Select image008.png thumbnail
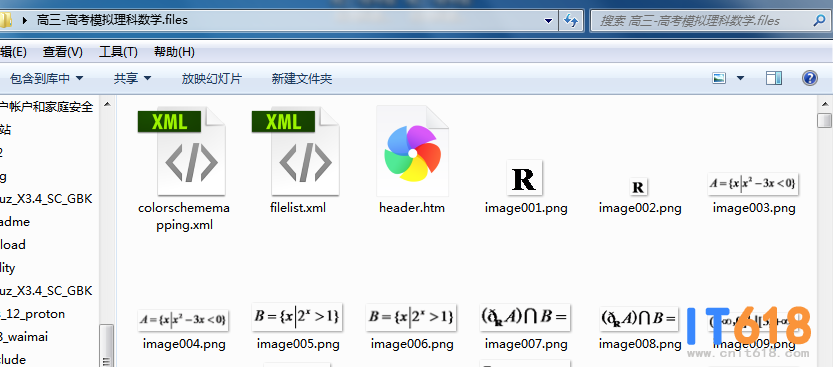 tap(639, 319)
